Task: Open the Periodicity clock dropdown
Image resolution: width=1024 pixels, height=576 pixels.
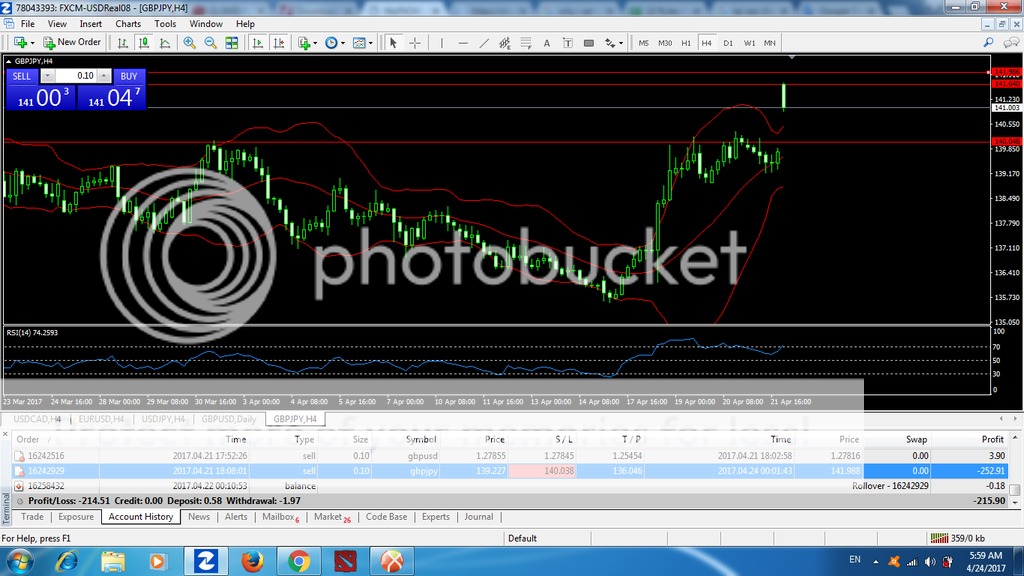Action: (334, 43)
